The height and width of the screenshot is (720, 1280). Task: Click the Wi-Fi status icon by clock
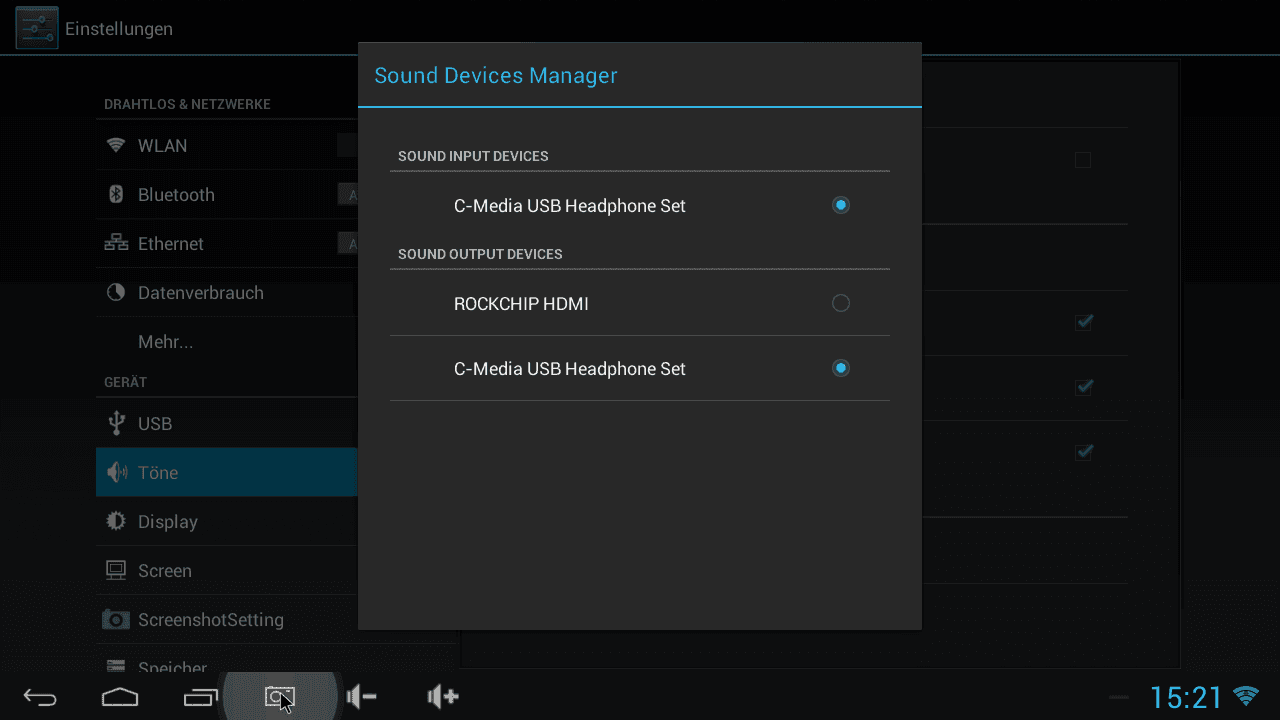click(1246, 696)
